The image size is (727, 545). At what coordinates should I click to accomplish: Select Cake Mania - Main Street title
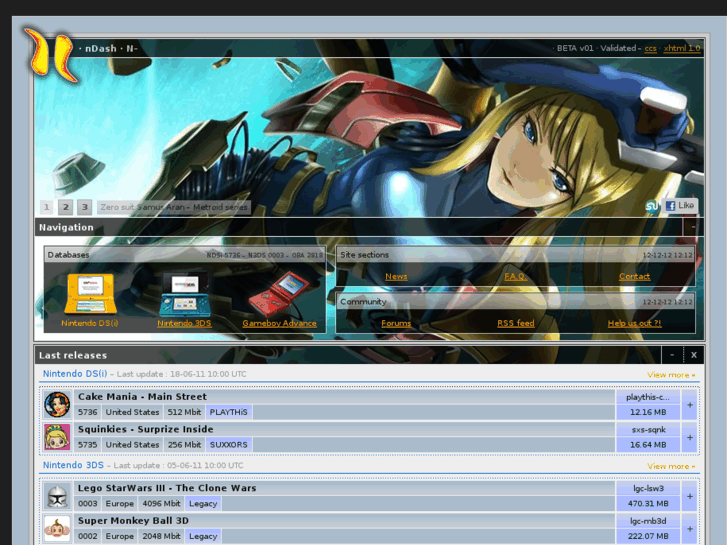point(142,397)
